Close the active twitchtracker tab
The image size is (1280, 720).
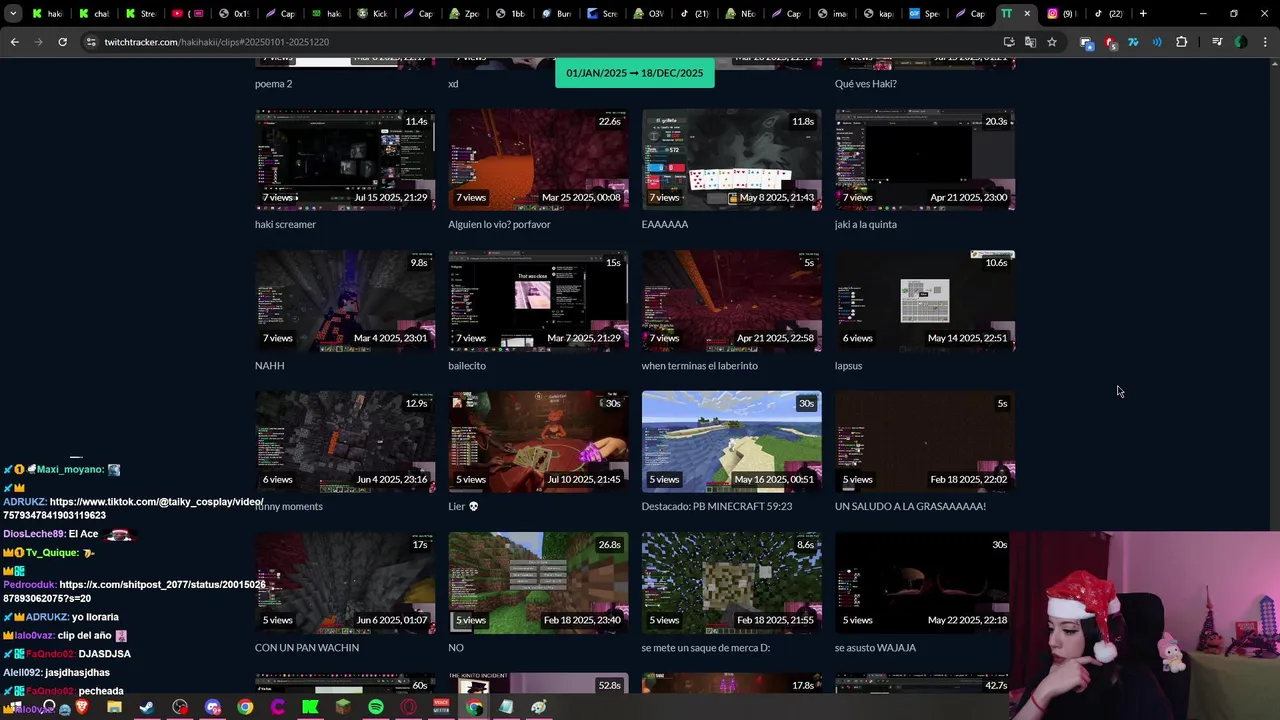[1026, 14]
